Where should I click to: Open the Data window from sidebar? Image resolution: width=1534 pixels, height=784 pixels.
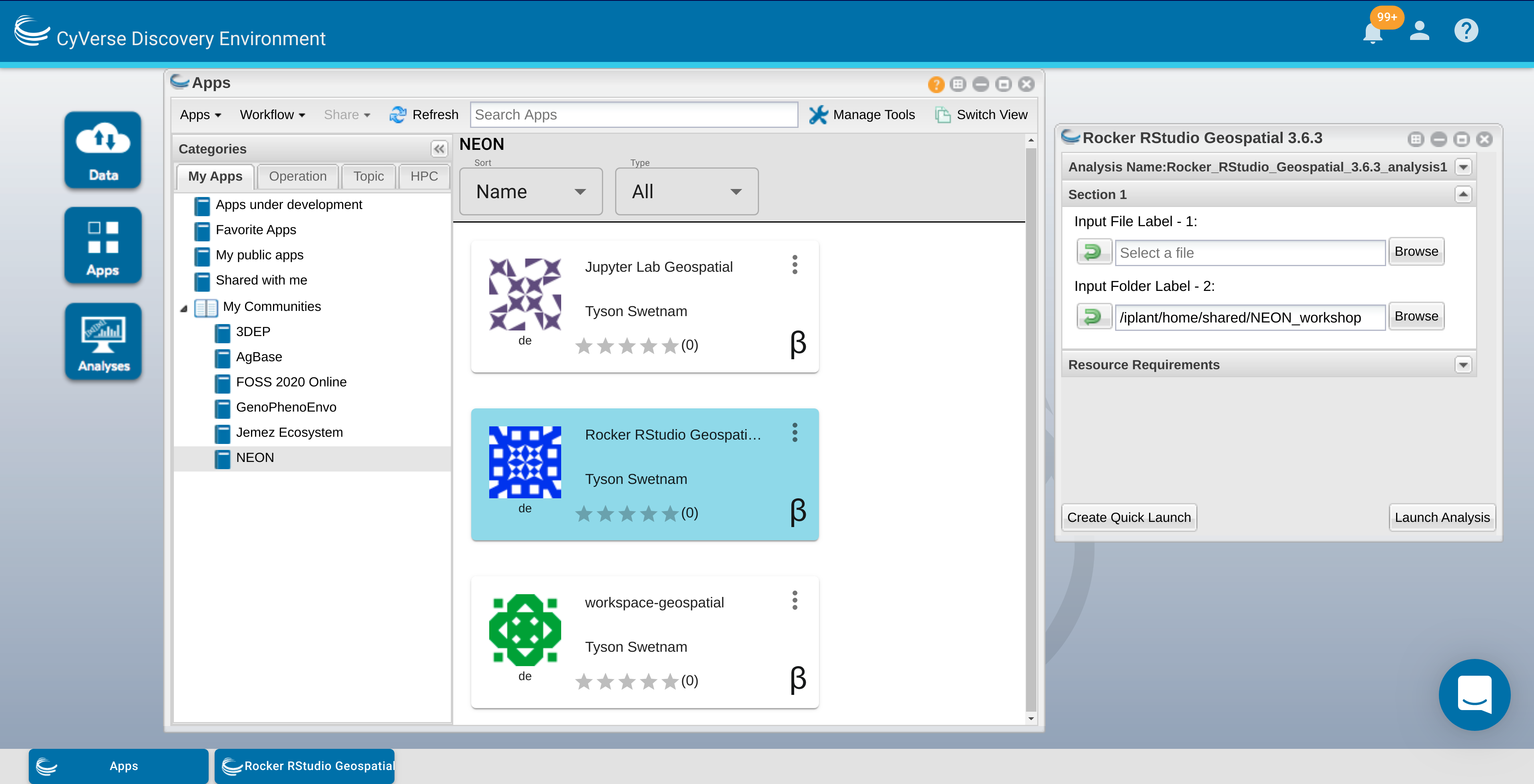click(x=103, y=149)
